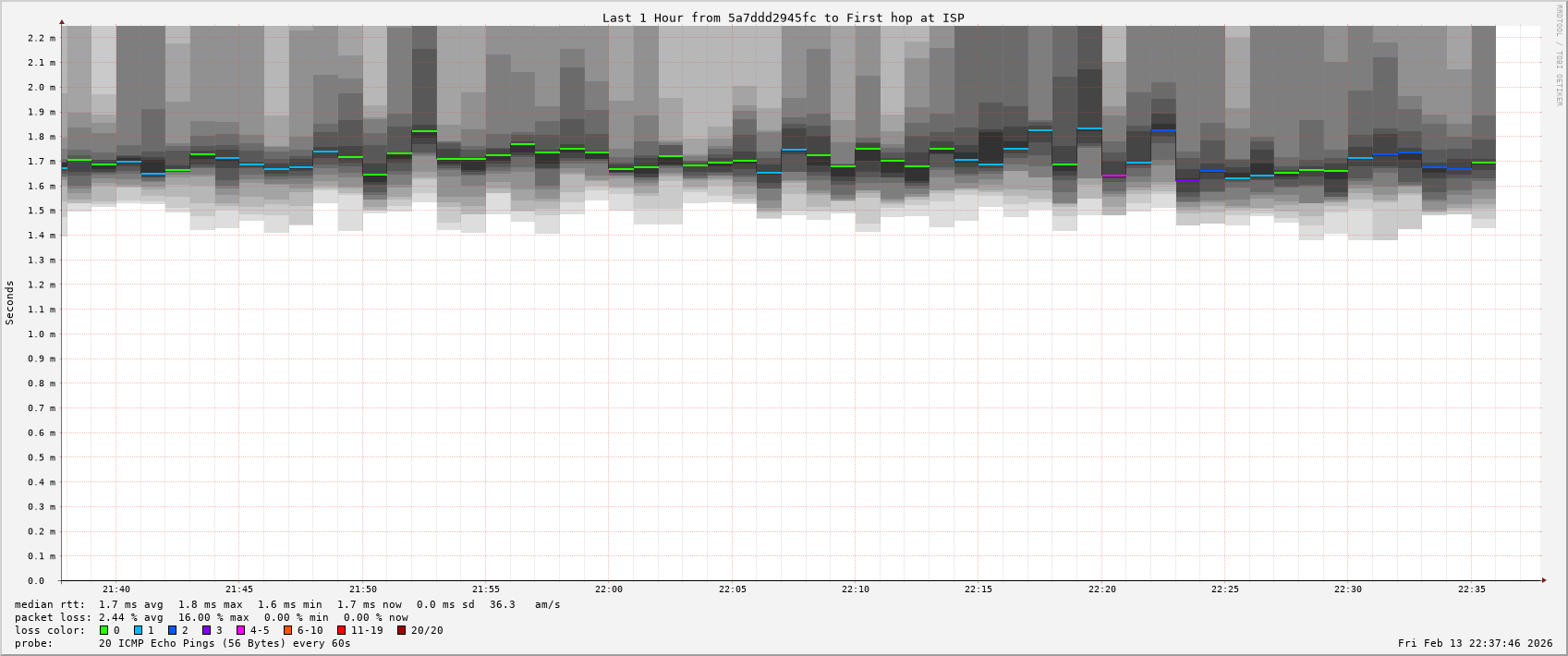Select the 1.0 m y-axis tick label
This screenshot has height=656, width=1568.
(42, 334)
